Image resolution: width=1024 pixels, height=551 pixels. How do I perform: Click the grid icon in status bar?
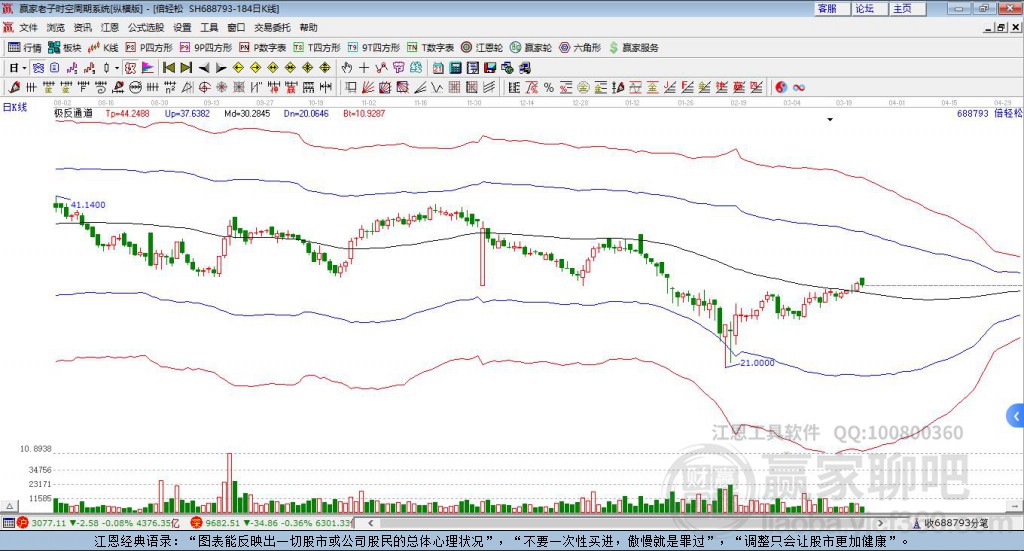(x=8, y=523)
